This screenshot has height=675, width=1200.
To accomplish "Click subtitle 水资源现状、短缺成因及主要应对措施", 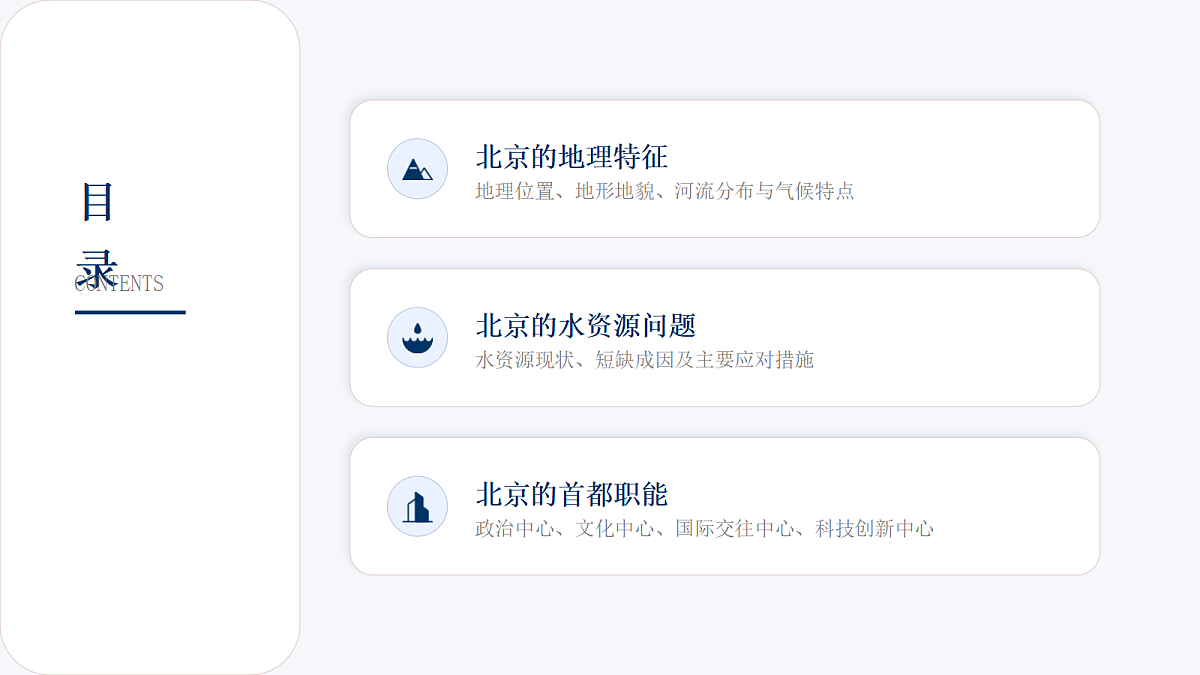I will 645,360.
